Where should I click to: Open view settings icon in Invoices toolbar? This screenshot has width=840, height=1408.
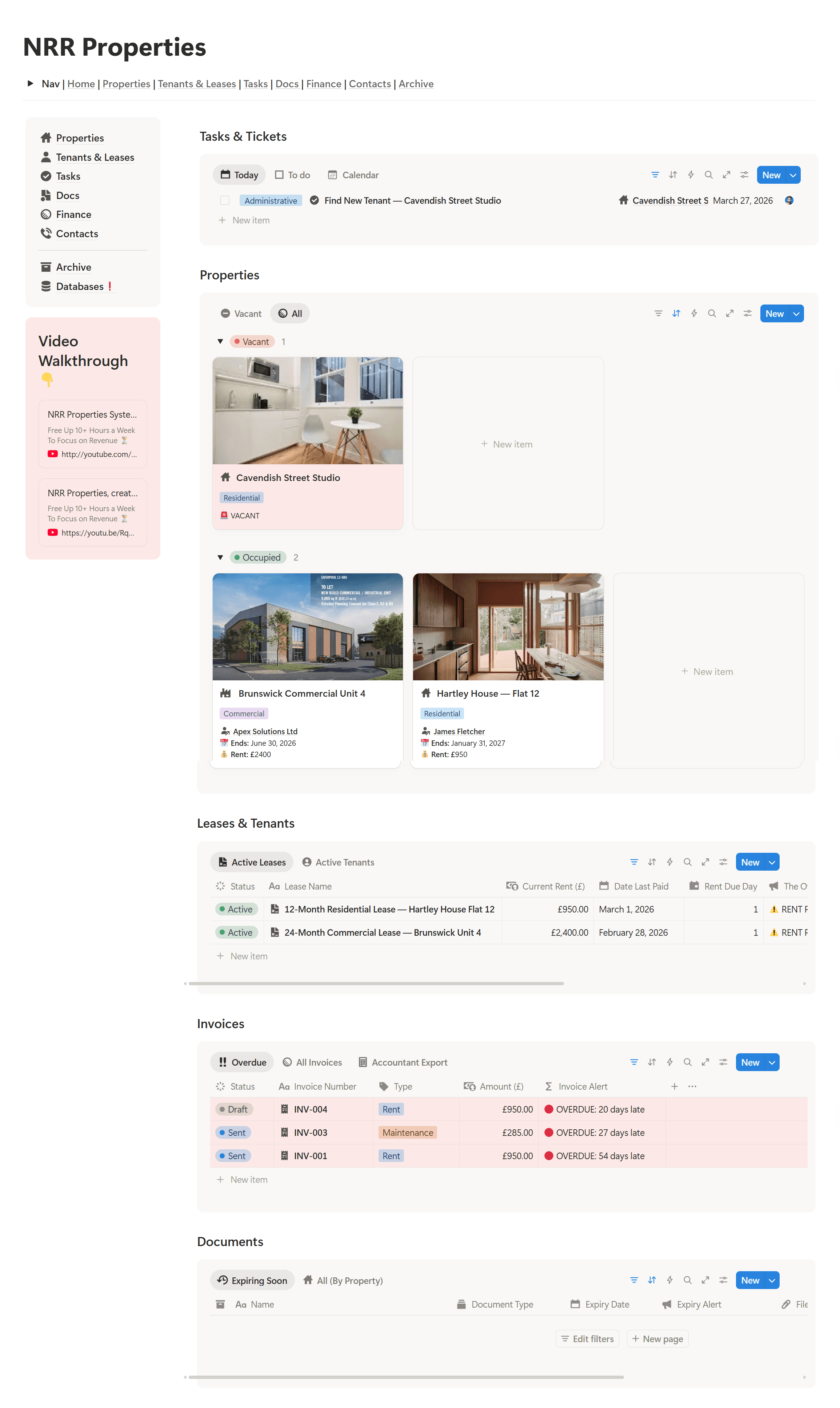(x=723, y=1063)
